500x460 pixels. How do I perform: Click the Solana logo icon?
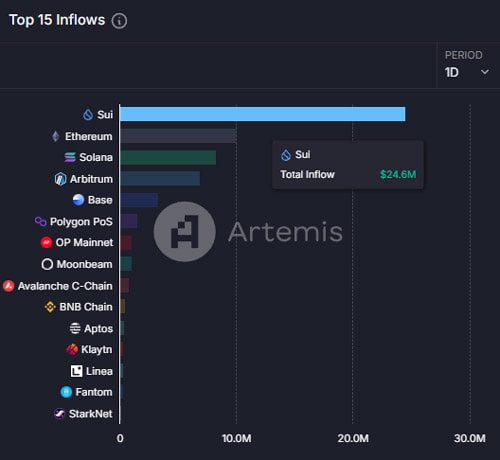[x=70, y=157]
